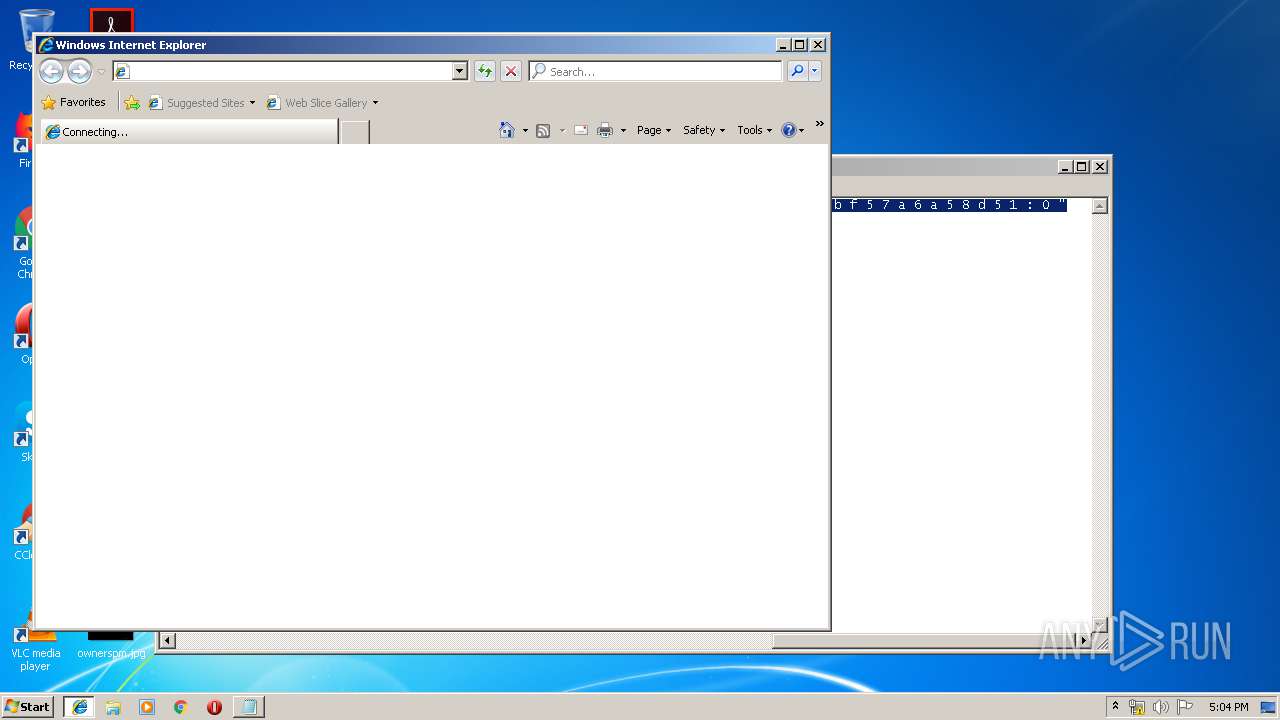Click the Help question mark icon
Screen dimensions: 1280x720
(x=788, y=130)
